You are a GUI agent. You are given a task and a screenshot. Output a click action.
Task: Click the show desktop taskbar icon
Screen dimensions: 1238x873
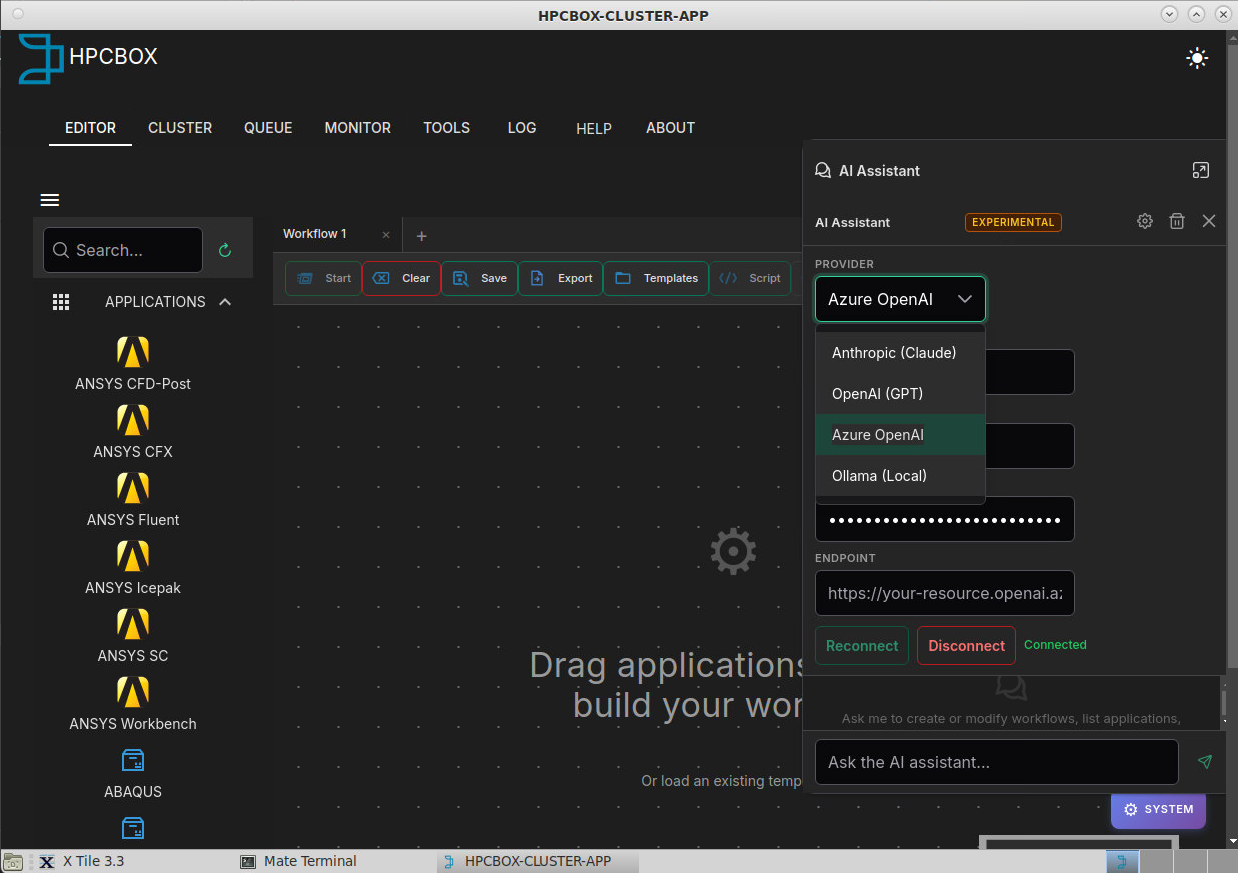(x=13, y=861)
